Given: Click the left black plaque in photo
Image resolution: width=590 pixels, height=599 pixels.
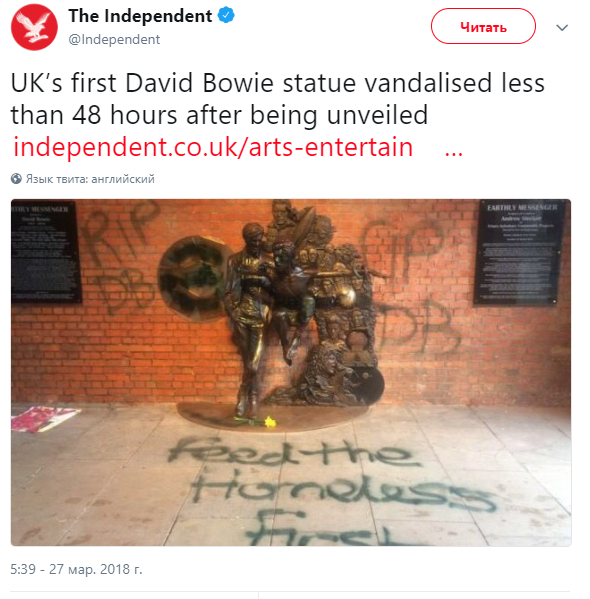Looking at the screenshot, I should click(x=46, y=252).
